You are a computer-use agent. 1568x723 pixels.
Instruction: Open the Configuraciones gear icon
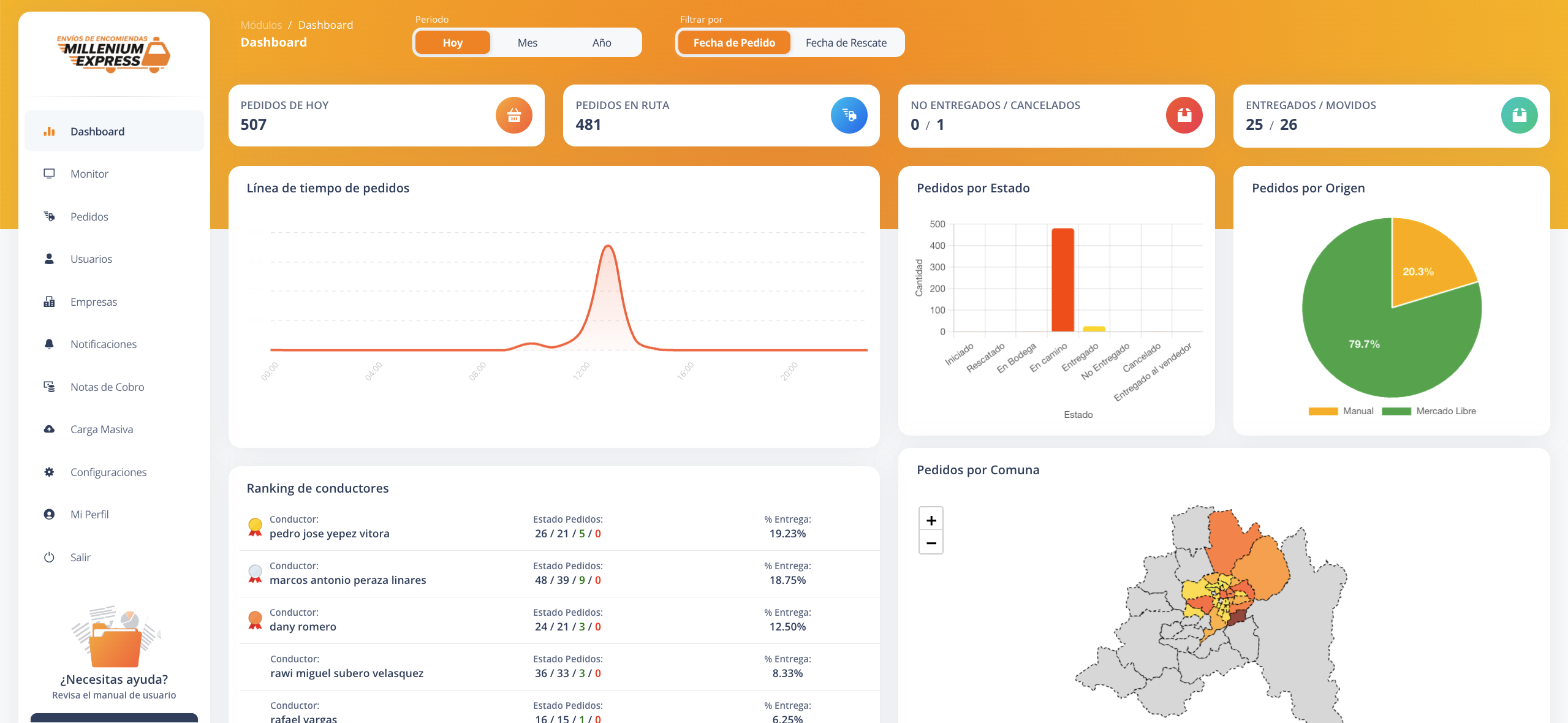pyautogui.click(x=49, y=472)
